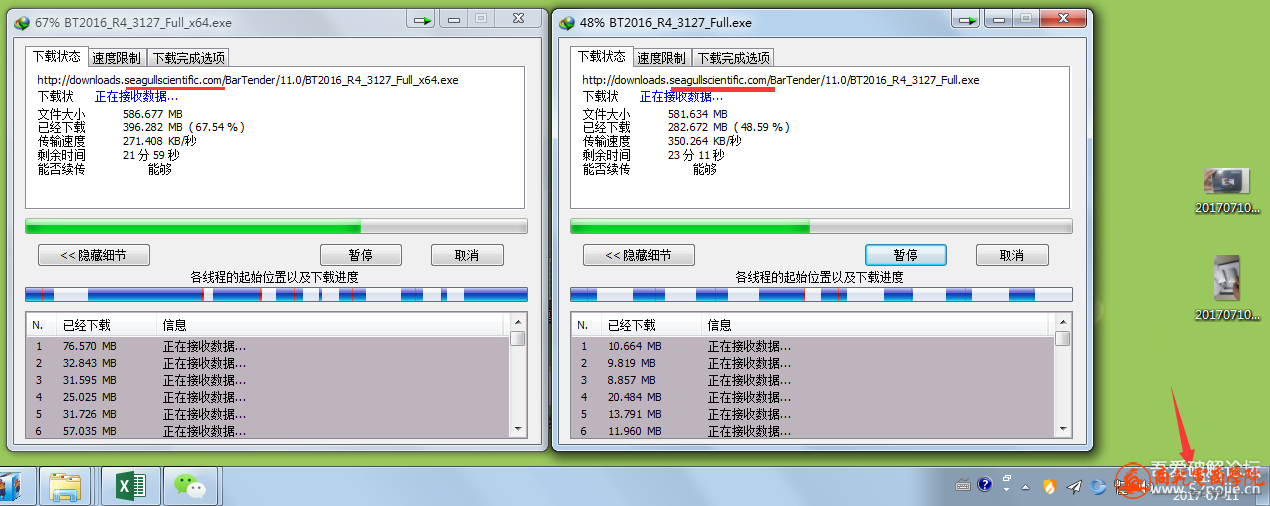Click the green arrow tray button in the 48% download window
Viewport: 1270px width, 506px height.
pos(967,19)
